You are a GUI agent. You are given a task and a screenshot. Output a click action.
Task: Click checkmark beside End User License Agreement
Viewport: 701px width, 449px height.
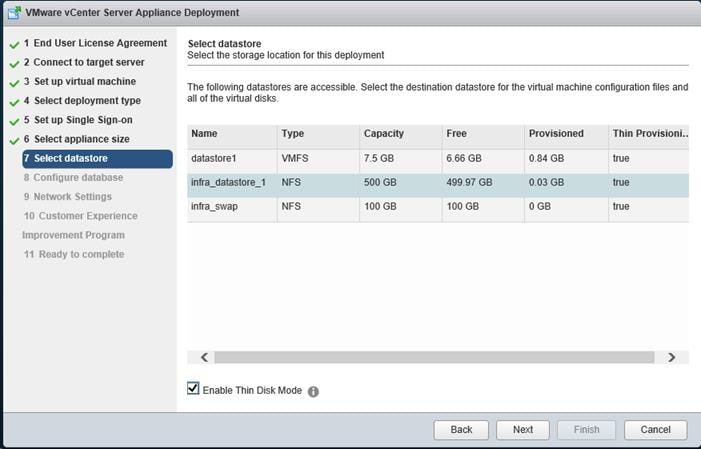14,45
